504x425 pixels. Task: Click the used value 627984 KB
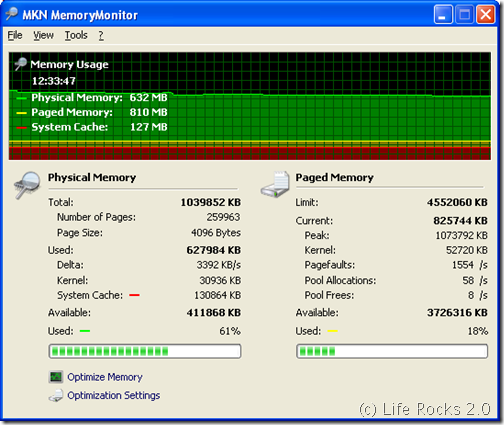click(x=214, y=250)
